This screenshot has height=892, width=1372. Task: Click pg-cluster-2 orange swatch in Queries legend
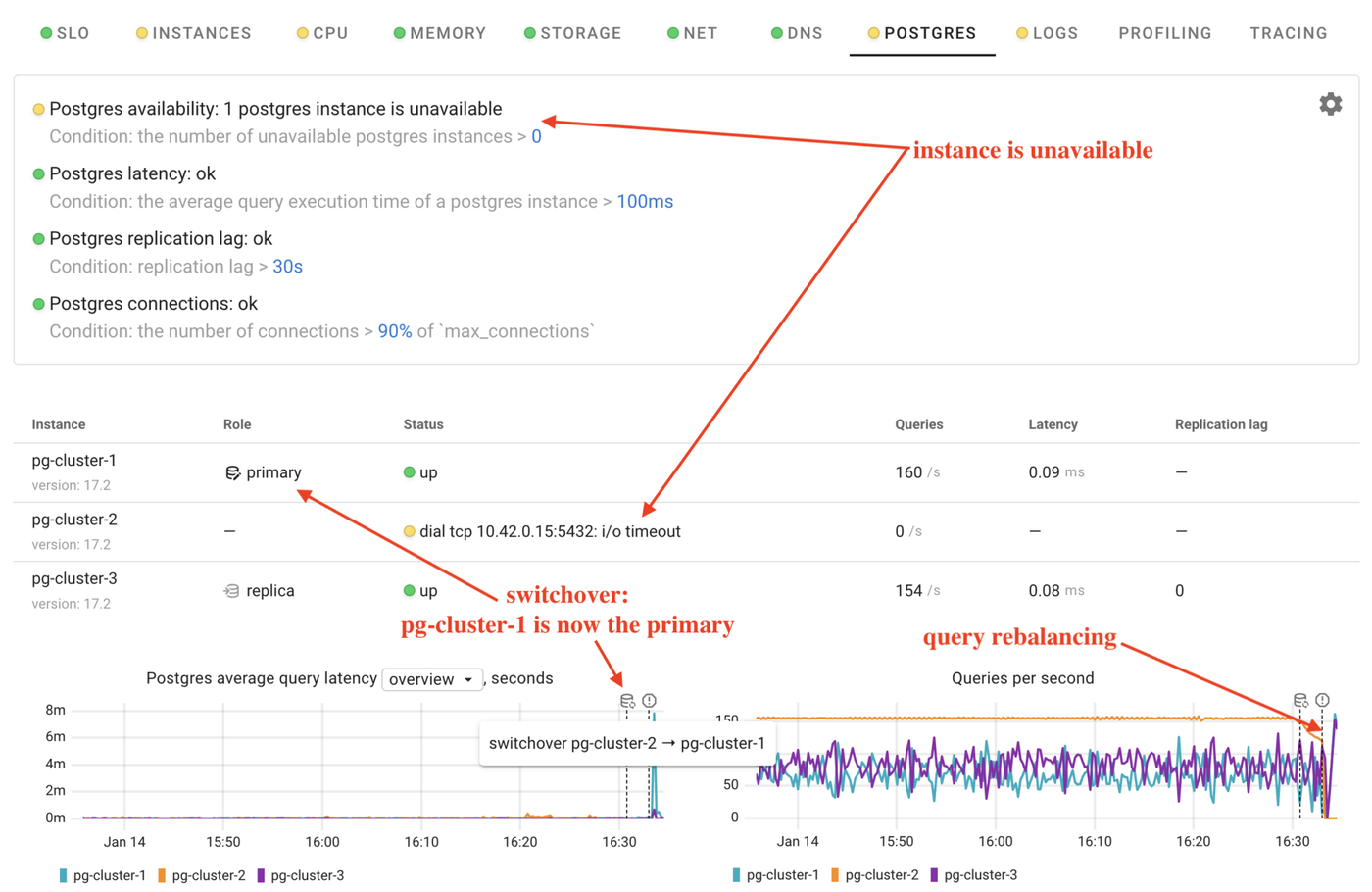click(x=835, y=875)
